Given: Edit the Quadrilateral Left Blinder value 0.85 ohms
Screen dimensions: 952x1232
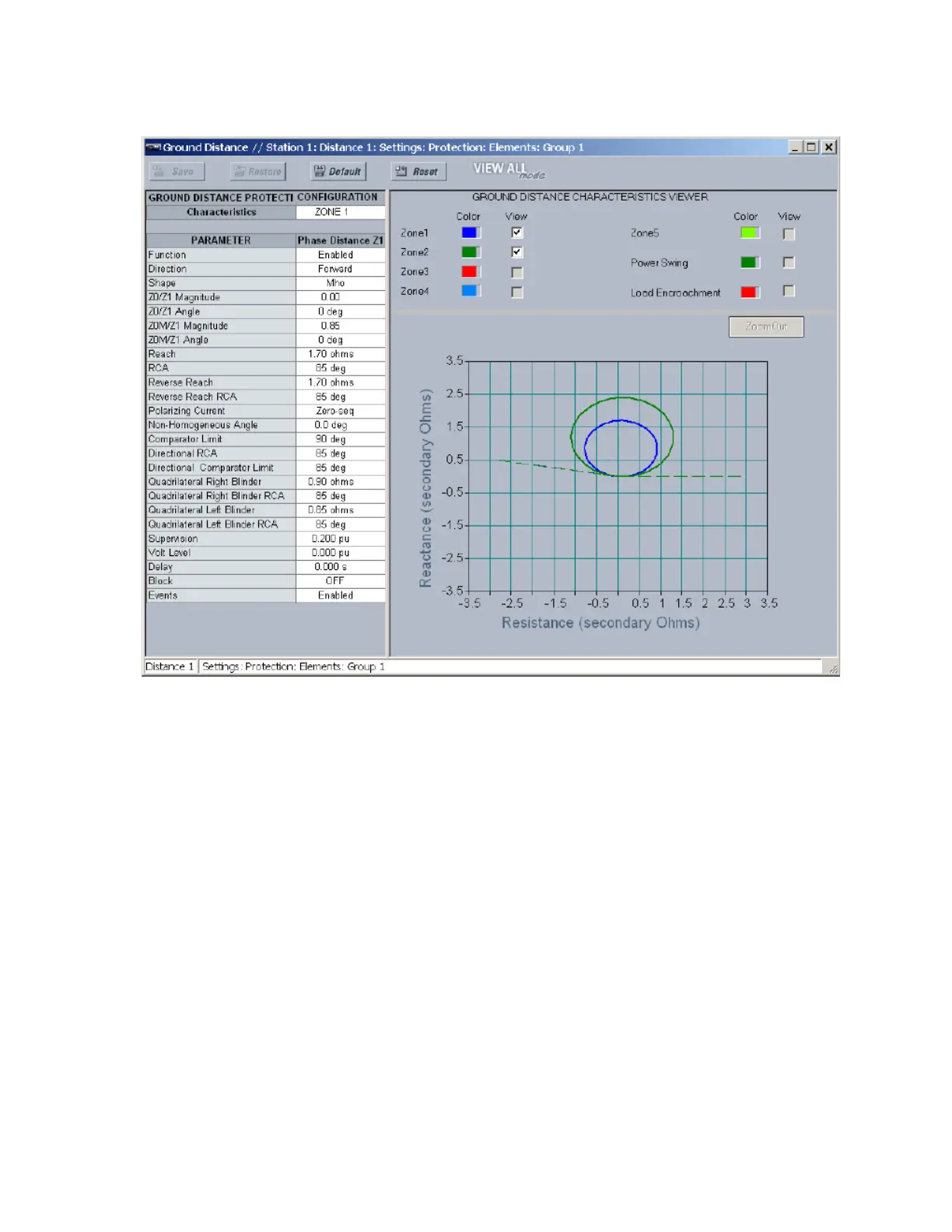Looking at the screenshot, I should (x=341, y=510).
